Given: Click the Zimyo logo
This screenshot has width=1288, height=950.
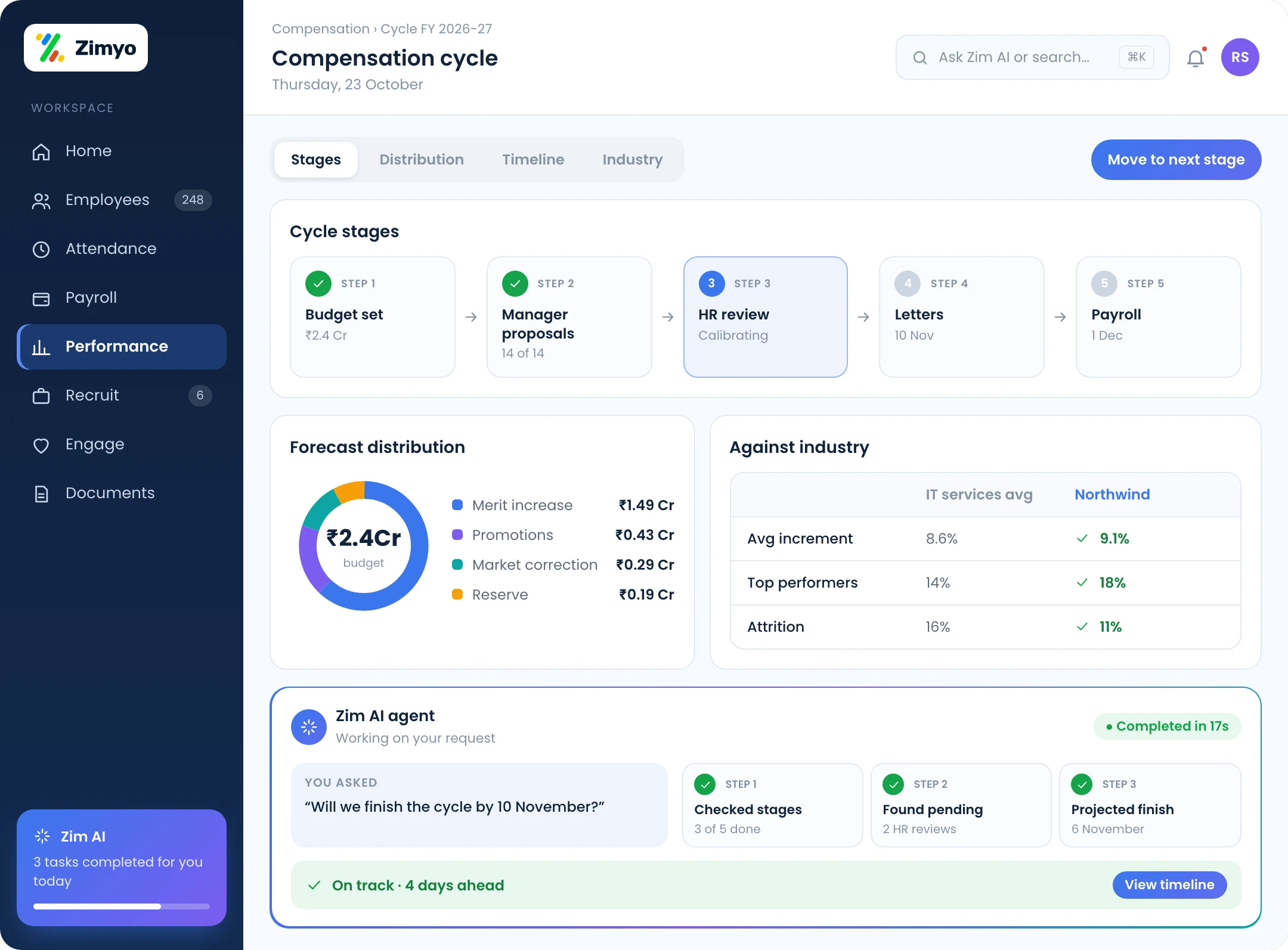Looking at the screenshot, I should point(86,48).
